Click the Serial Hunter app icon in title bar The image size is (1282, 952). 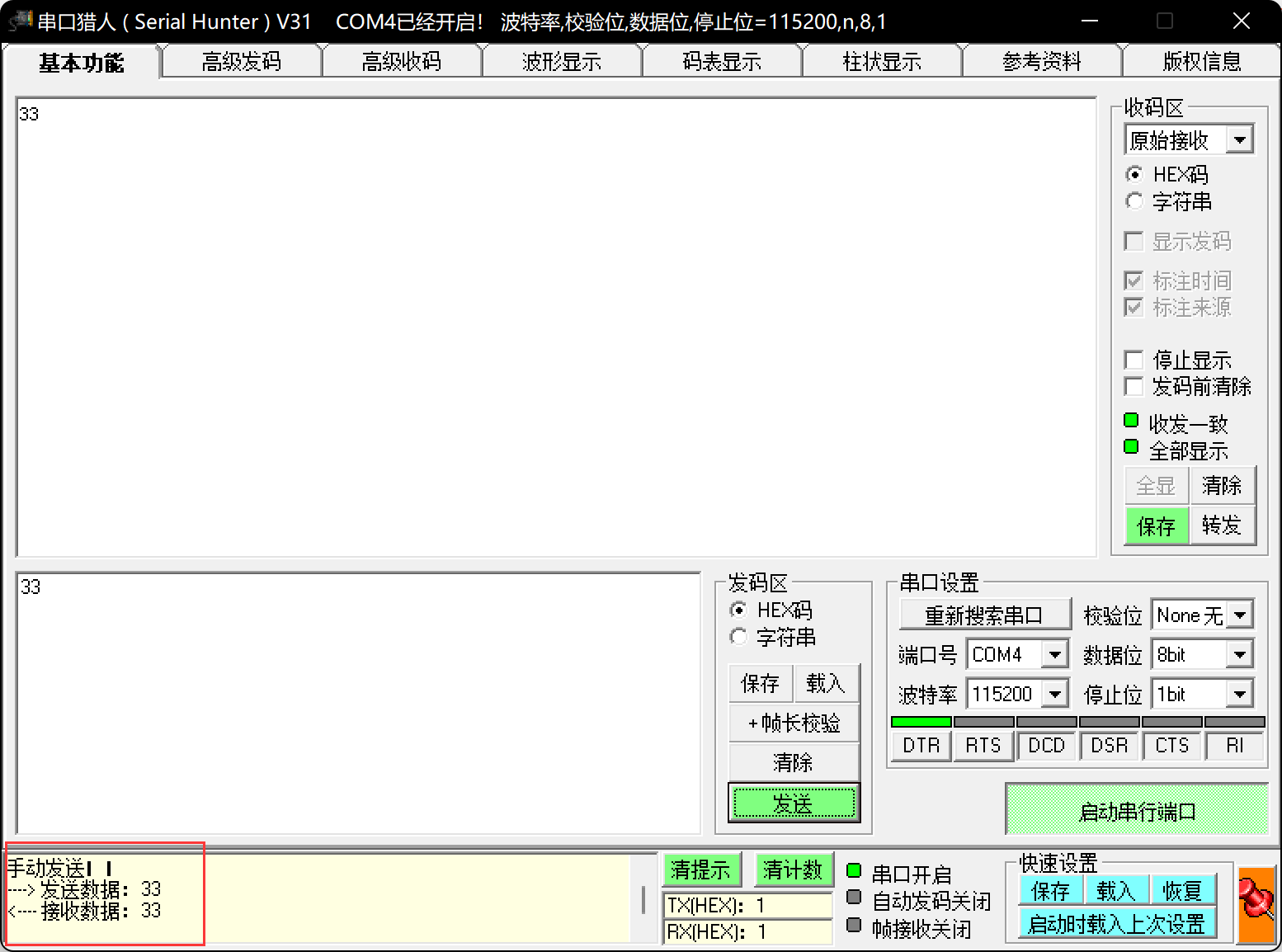(x=20, y=21)
